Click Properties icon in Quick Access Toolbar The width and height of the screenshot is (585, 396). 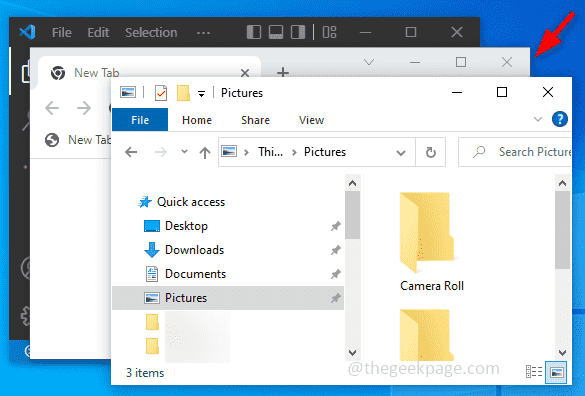click(x=161, y=93)
